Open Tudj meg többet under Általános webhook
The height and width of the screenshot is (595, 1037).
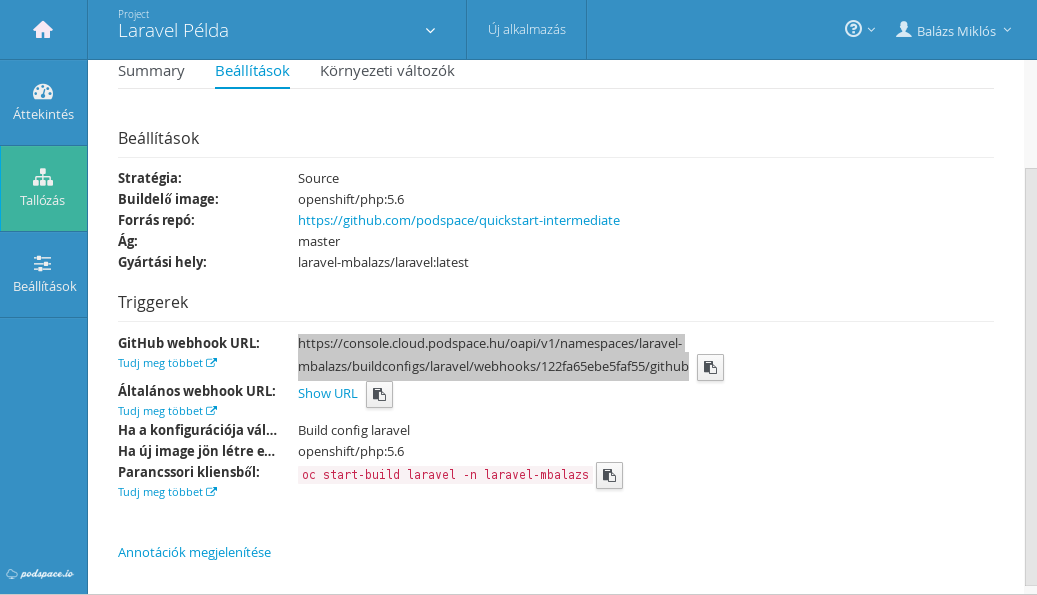point(167,411)
